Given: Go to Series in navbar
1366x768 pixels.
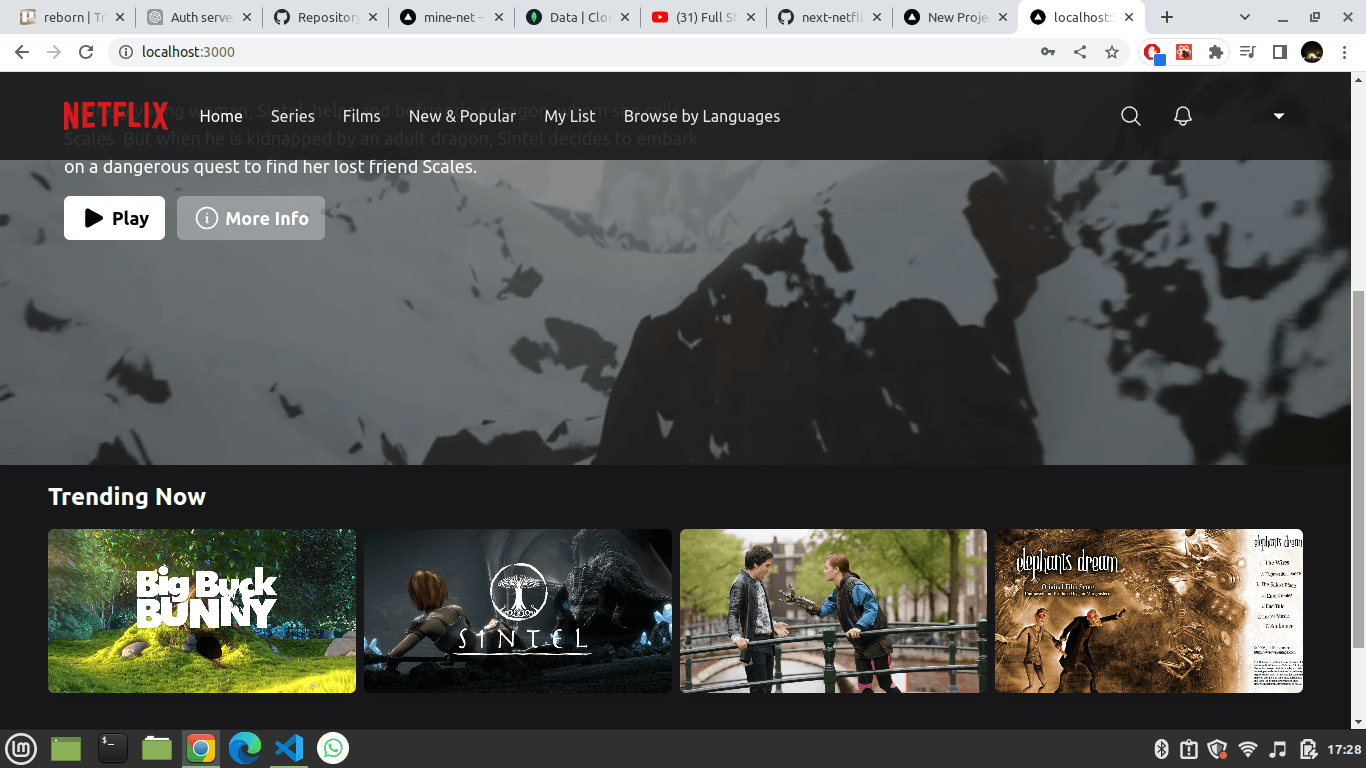Looking at the screenshot, I should coord(292,116).
